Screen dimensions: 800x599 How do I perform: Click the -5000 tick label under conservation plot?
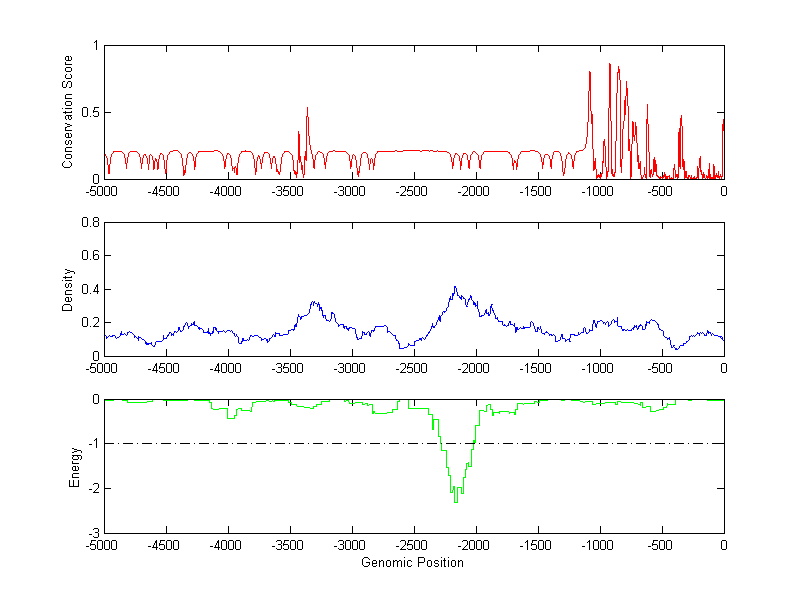tap(103, 190)
